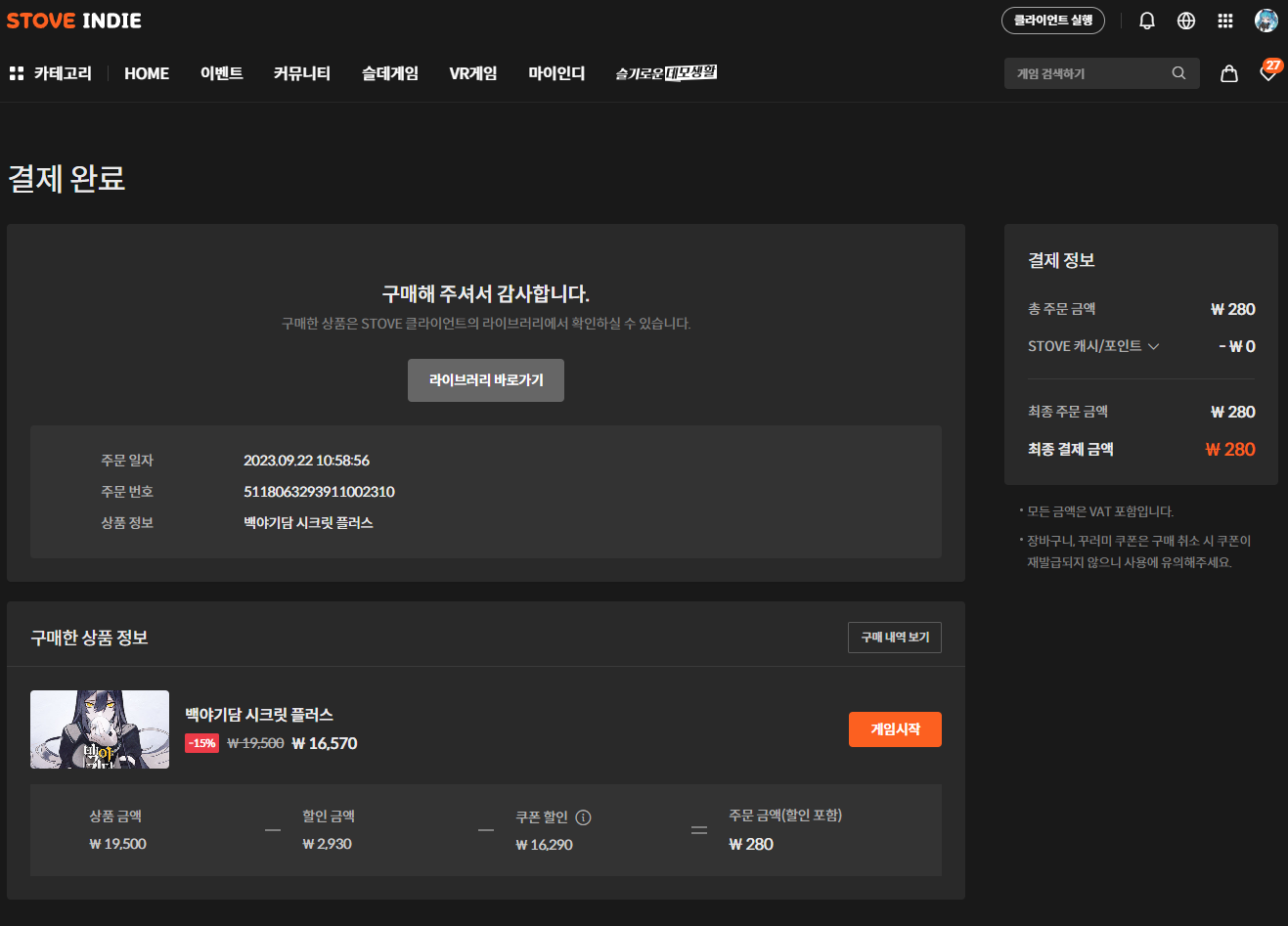The height and width of the screenshot is (926, 1288).
Task: Click the 라이브러리 바로가기 button
Action: 486,380
